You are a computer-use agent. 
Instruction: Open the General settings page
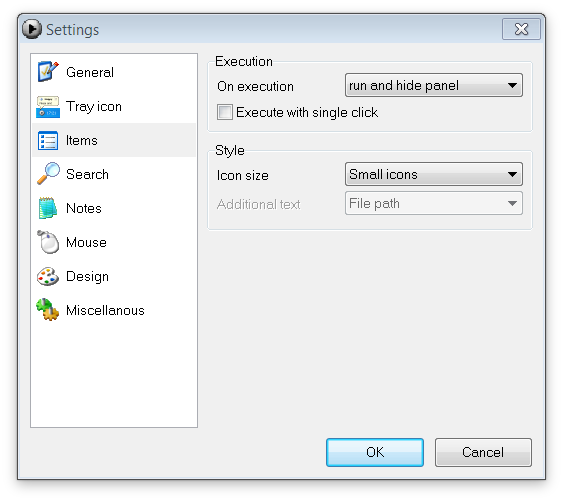coord(90,72)
